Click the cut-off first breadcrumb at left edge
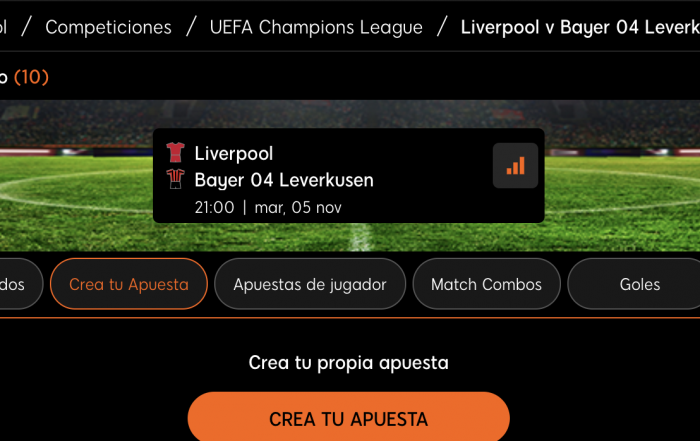The image size is (700, 441). 4,27
